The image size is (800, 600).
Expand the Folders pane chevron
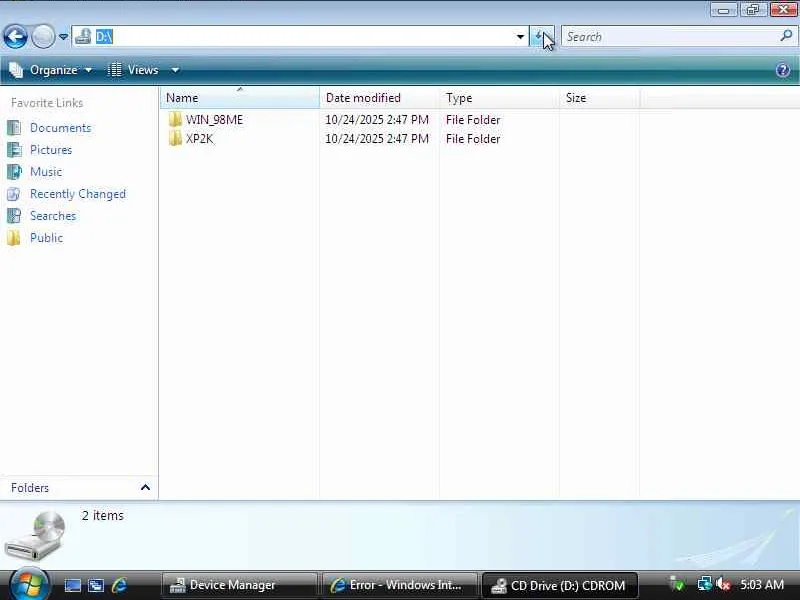(x=145, y=488)
